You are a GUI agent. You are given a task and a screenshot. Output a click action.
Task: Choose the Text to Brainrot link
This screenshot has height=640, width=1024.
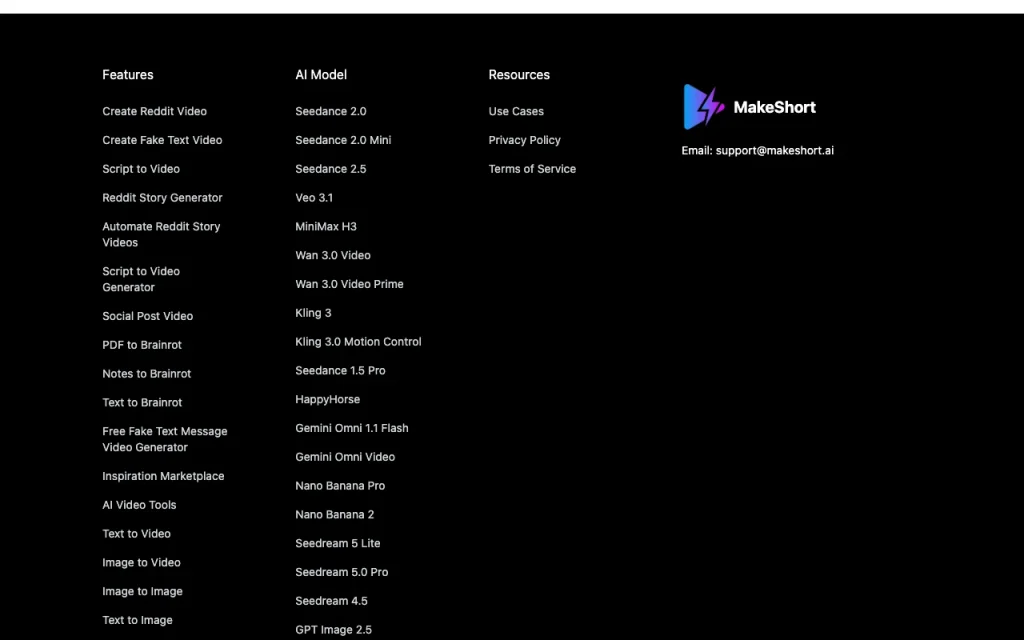point(142,402)
